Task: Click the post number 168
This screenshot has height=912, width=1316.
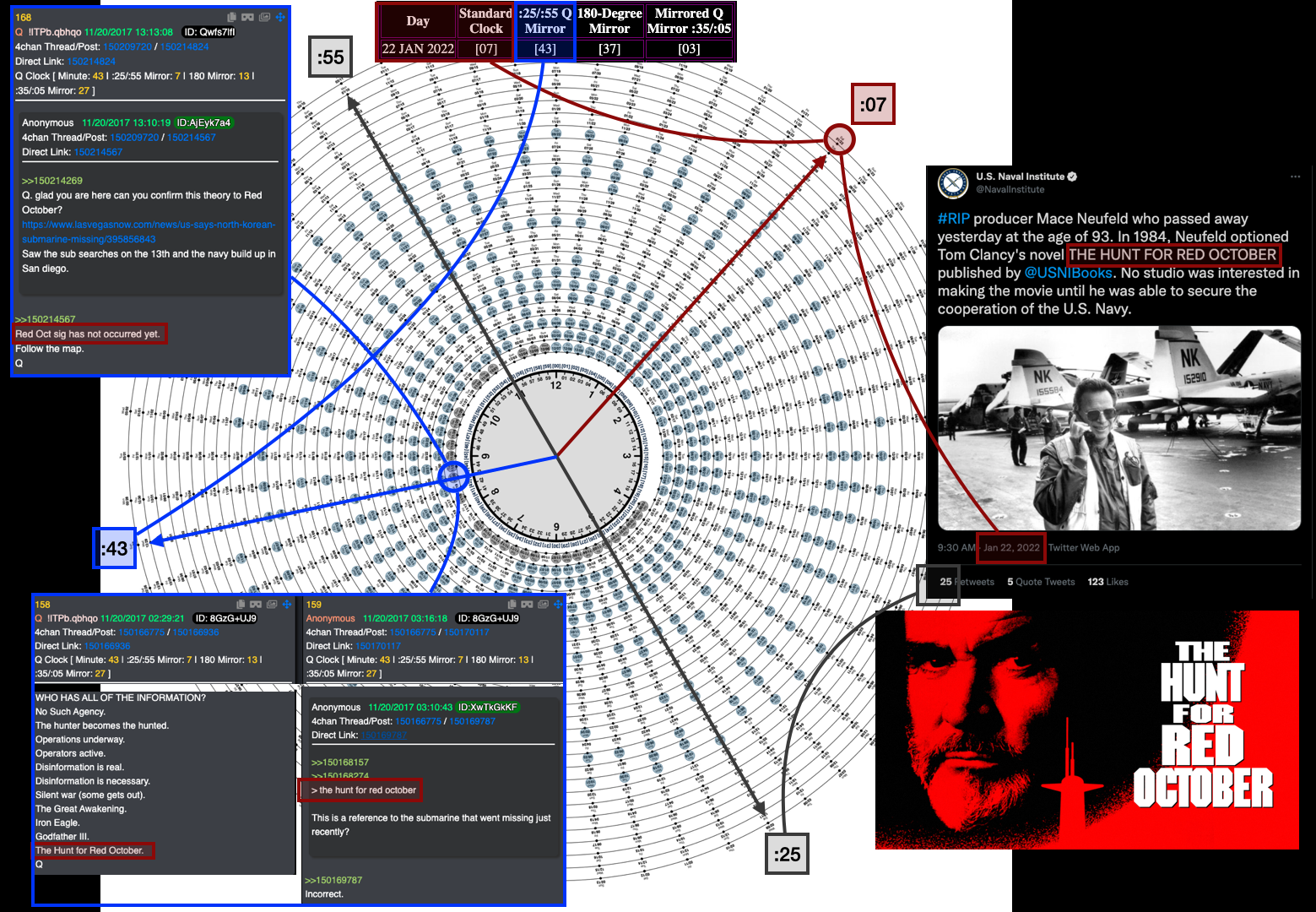Action: tap(24, 18)
